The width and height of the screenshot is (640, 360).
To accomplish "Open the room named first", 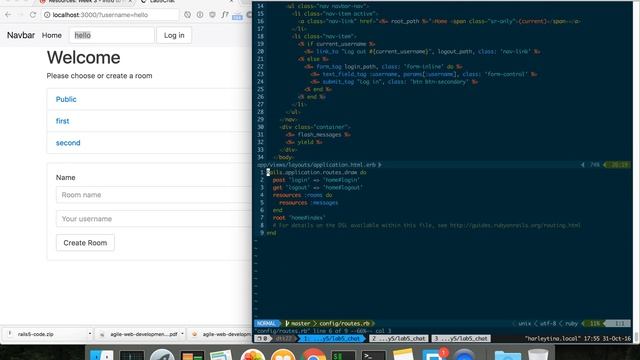I will point(62,121).
